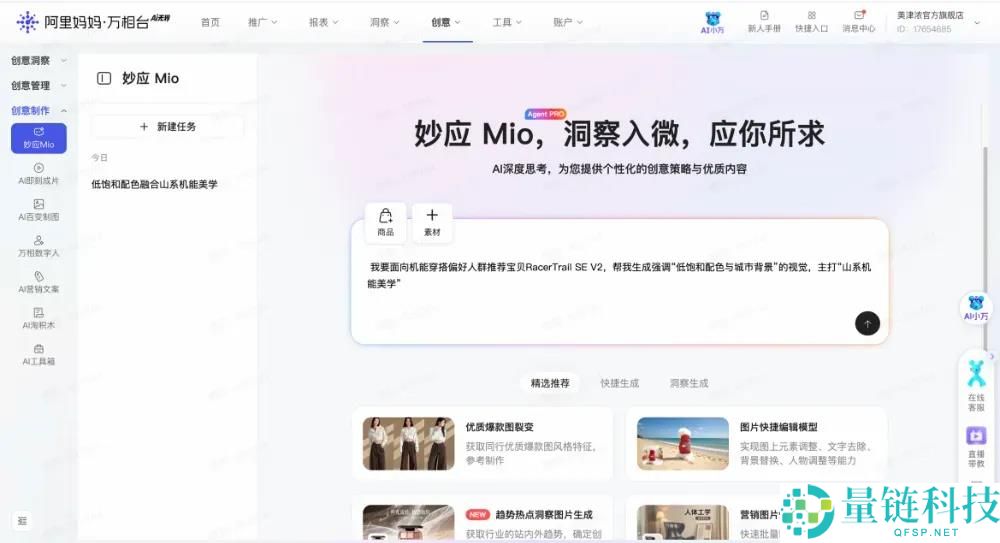The image size is (1000, 543).
Task: Open task 低饱和配色融合山系机能美学
Action: [x=154, y=184]
